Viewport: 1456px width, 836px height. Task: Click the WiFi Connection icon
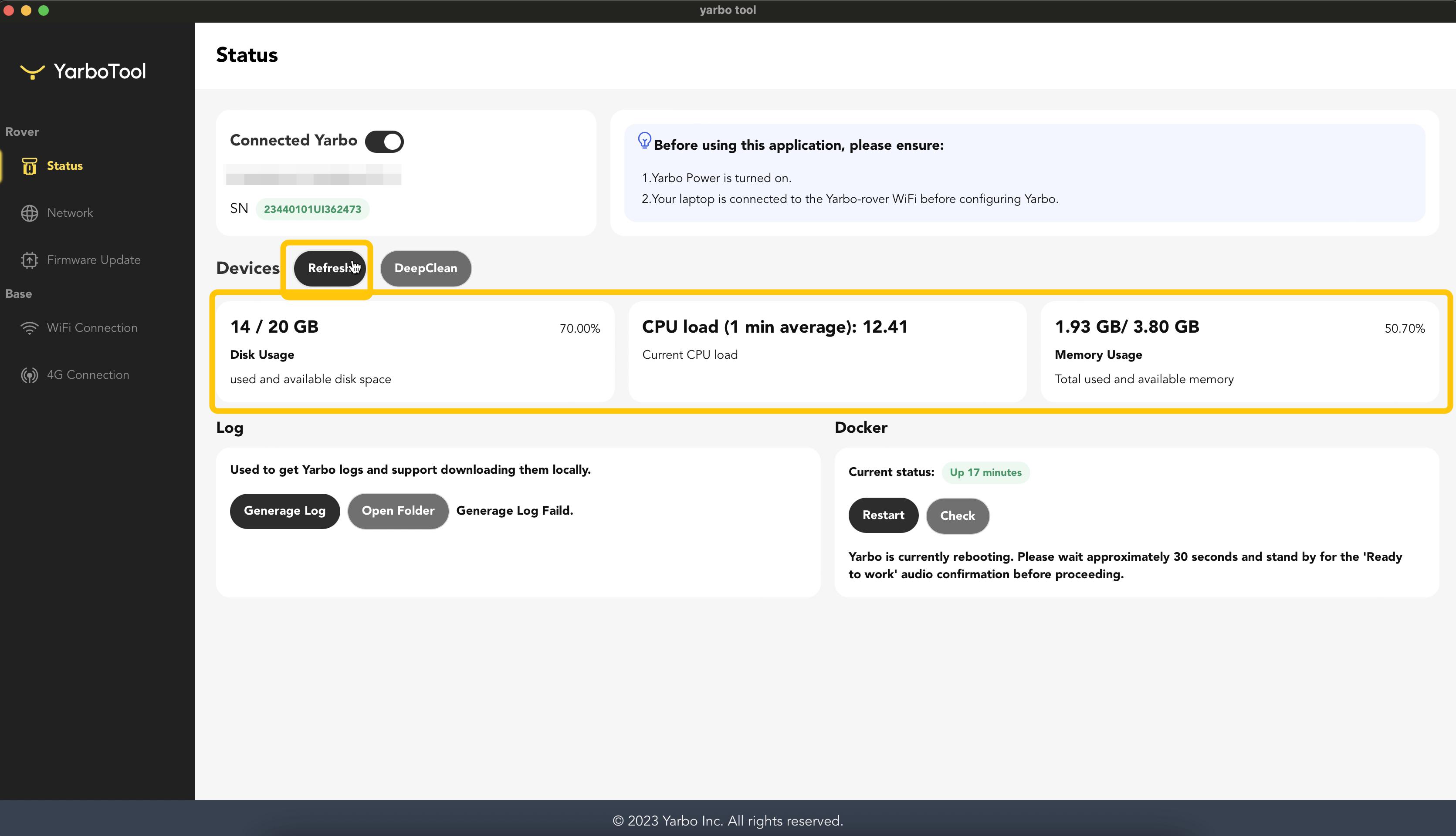(29, 328)
